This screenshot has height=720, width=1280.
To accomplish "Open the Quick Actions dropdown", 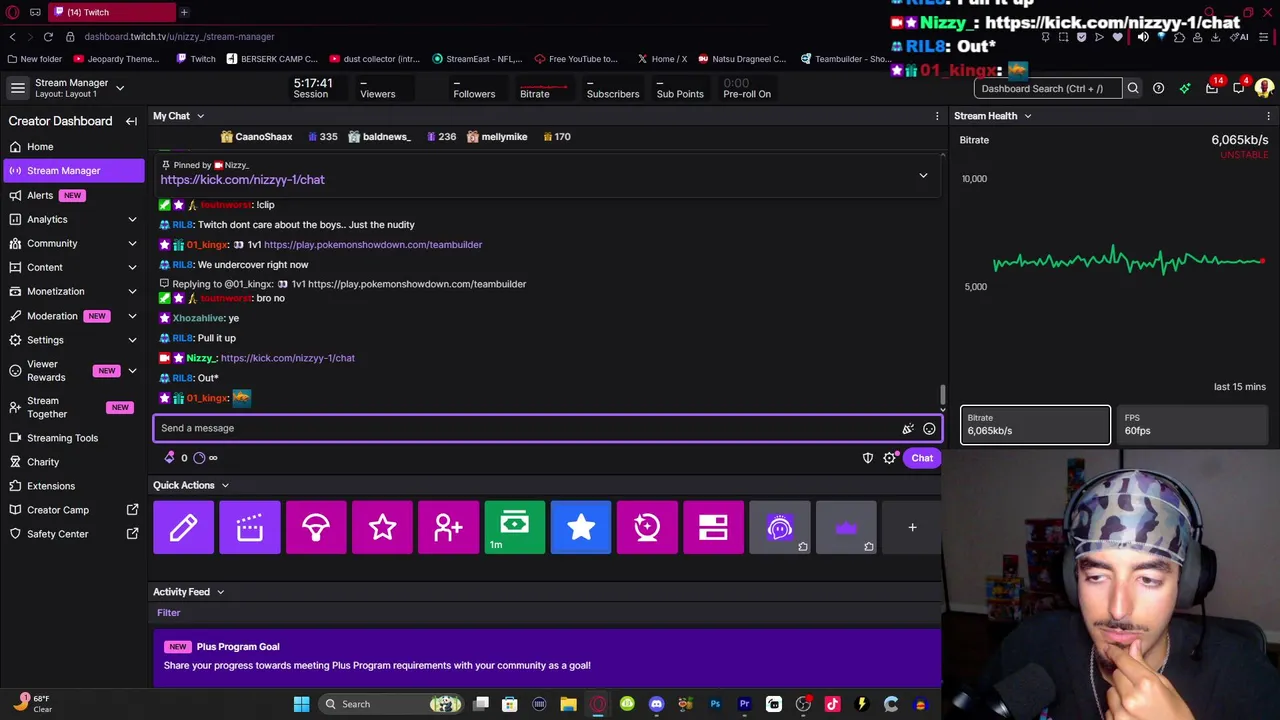I will pyautogui.click(x=225, y=485).
